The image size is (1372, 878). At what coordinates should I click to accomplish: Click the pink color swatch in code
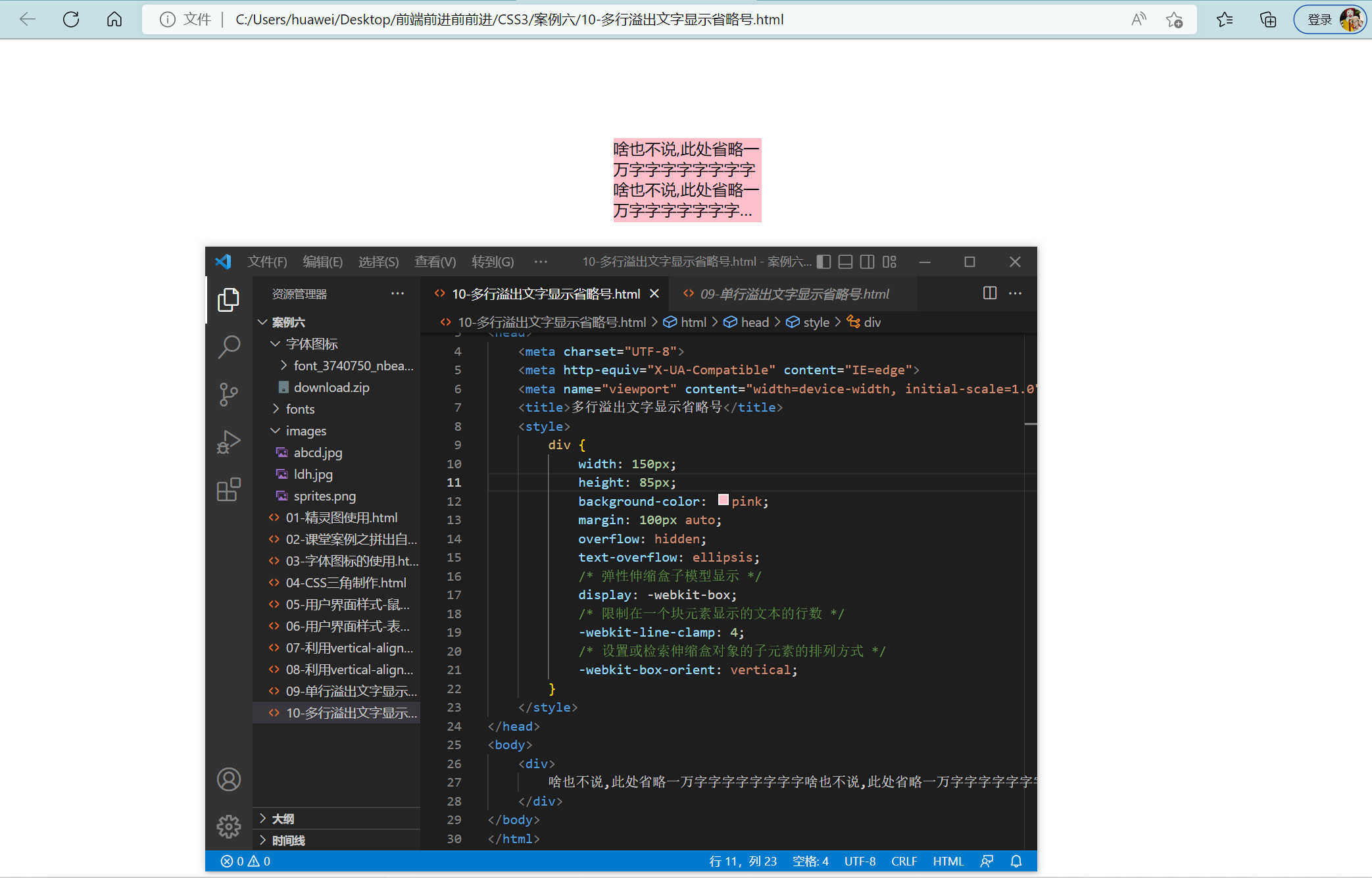click(x=723, y=500)
